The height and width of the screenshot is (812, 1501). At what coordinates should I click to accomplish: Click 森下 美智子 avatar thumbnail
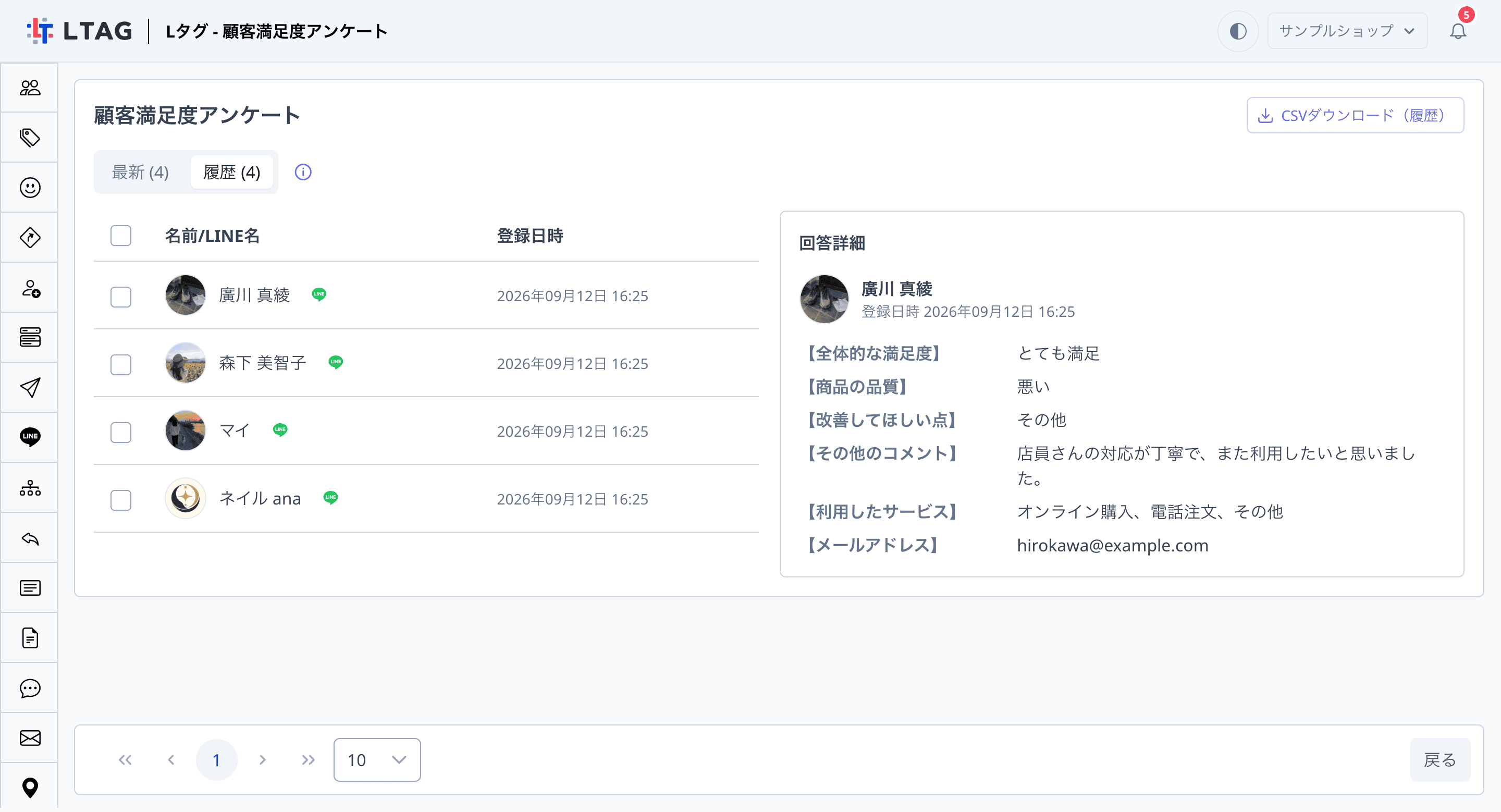pos(186,363)
